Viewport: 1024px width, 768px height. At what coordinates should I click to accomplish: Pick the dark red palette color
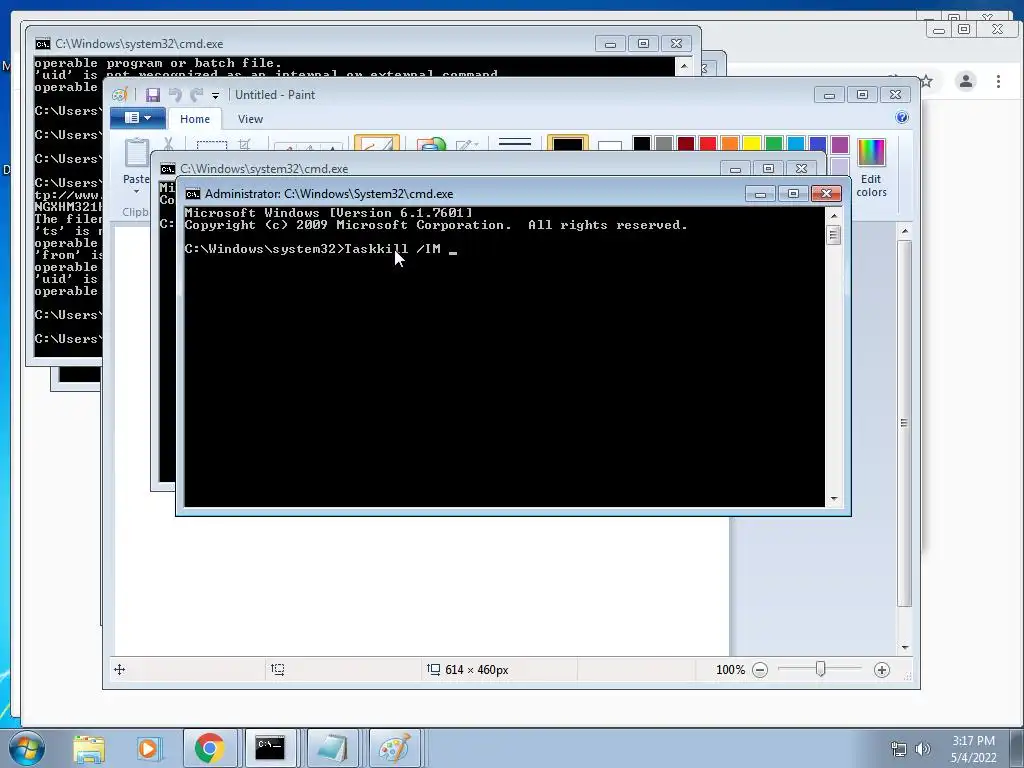point(686,144)
